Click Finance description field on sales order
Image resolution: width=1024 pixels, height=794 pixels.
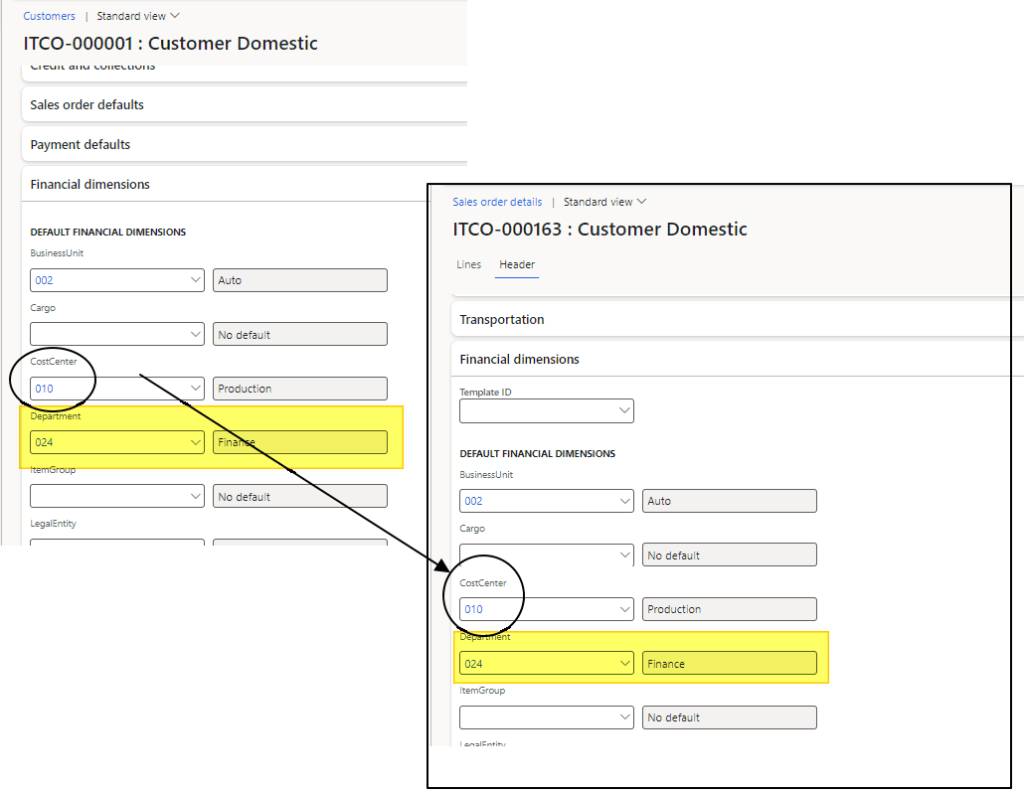pyautogui.click(x=729, y=663)
